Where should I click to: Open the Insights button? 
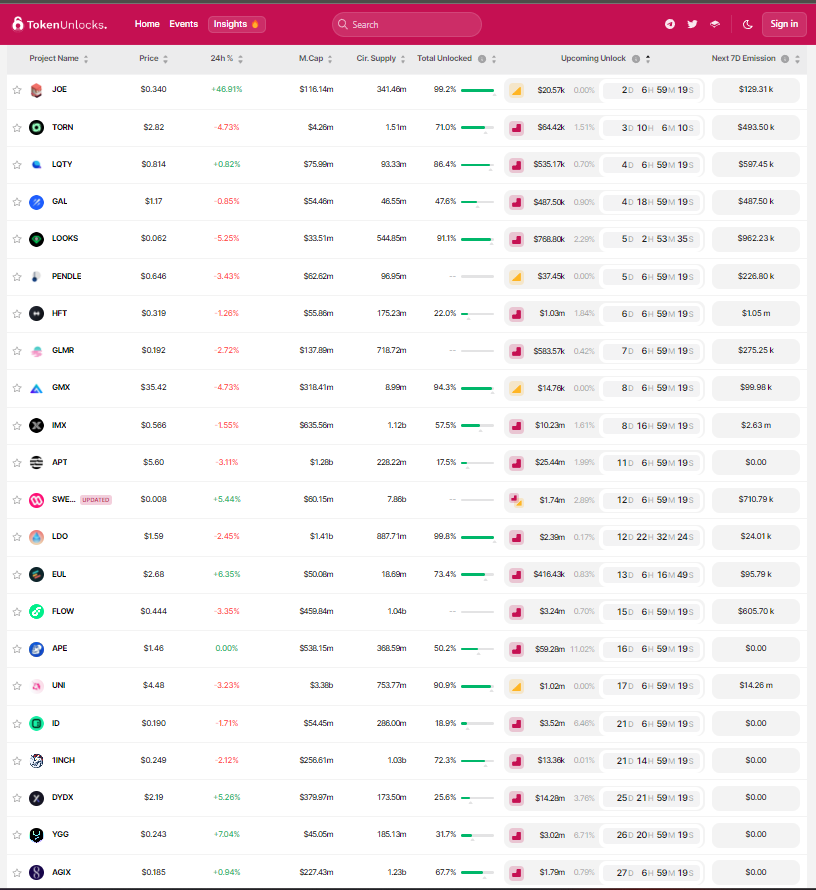tap(236, 24)
